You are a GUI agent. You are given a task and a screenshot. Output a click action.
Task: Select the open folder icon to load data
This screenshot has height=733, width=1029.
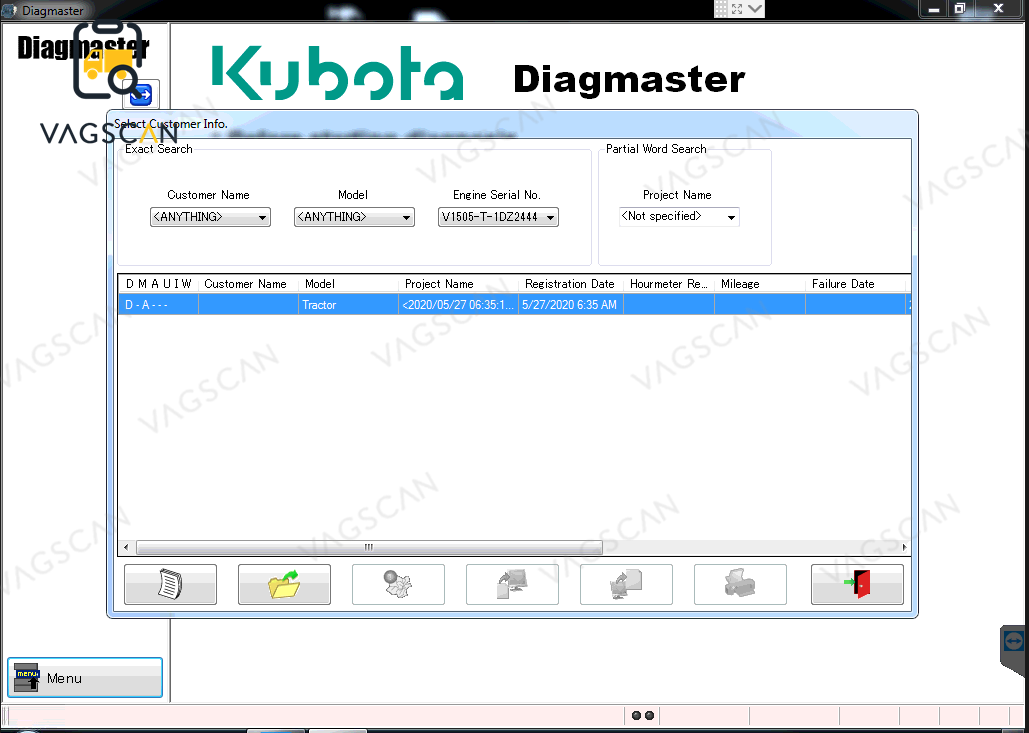[x=284, y=584]
